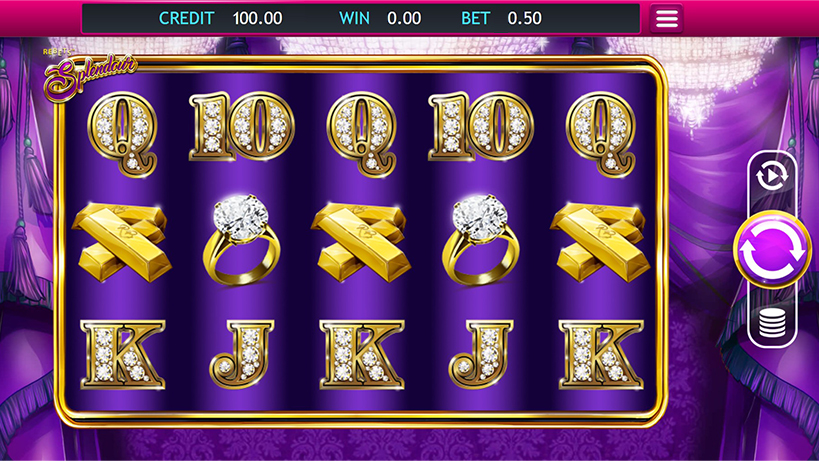Click the CREDIT amount 100.00
The width and height of the screenshot is (819, 461).
tap(258, 18)
